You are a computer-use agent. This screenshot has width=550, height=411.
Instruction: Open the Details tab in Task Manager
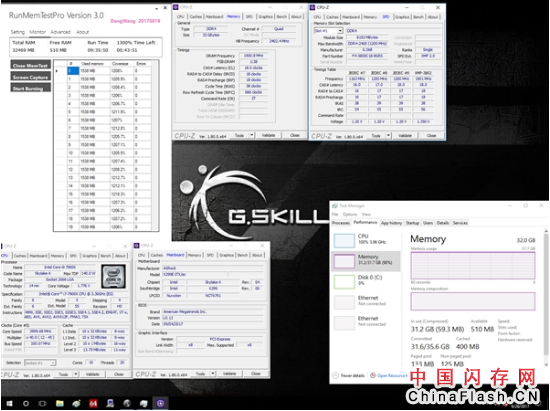click(x=443, y=223)
